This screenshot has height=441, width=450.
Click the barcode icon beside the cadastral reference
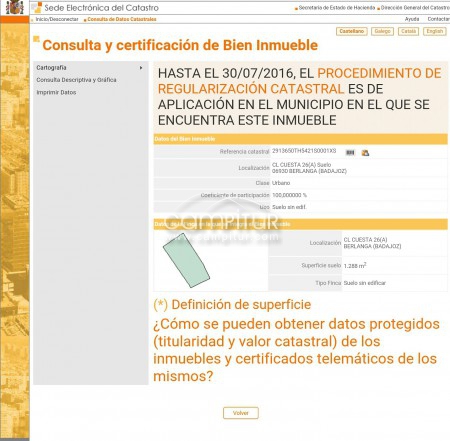pyautogui.click(x=350, y=152)
